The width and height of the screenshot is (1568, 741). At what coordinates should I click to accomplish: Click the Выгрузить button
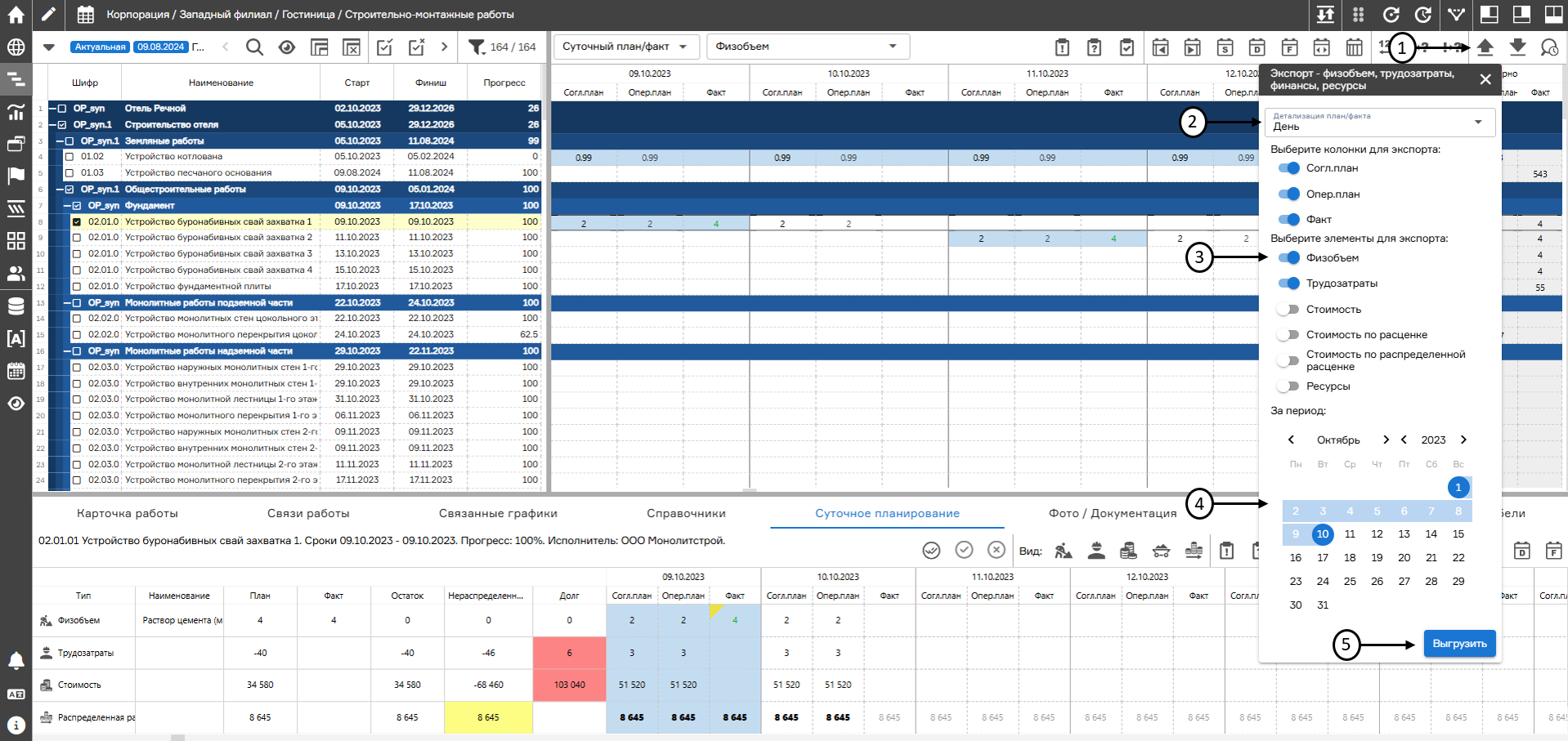(x=1459, y=644)
